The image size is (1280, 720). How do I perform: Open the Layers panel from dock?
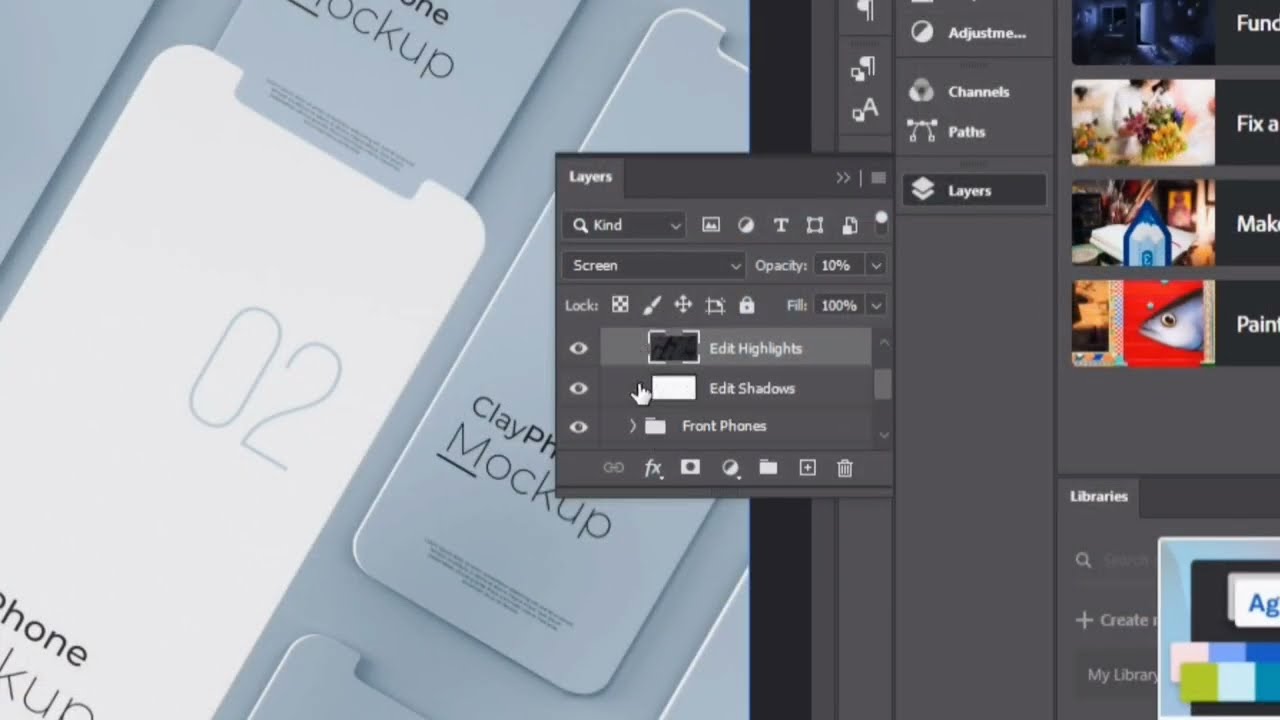tap(974, 190)
